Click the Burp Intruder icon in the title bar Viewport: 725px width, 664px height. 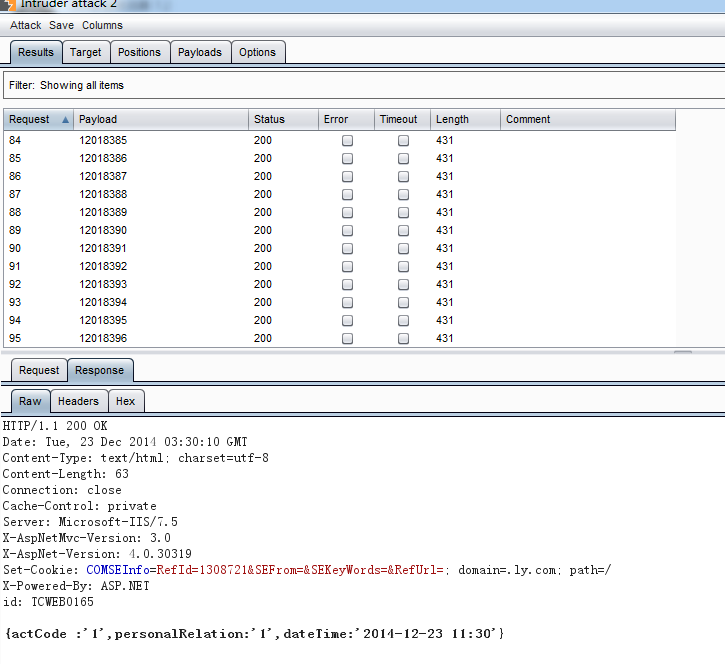pos(7,5)
